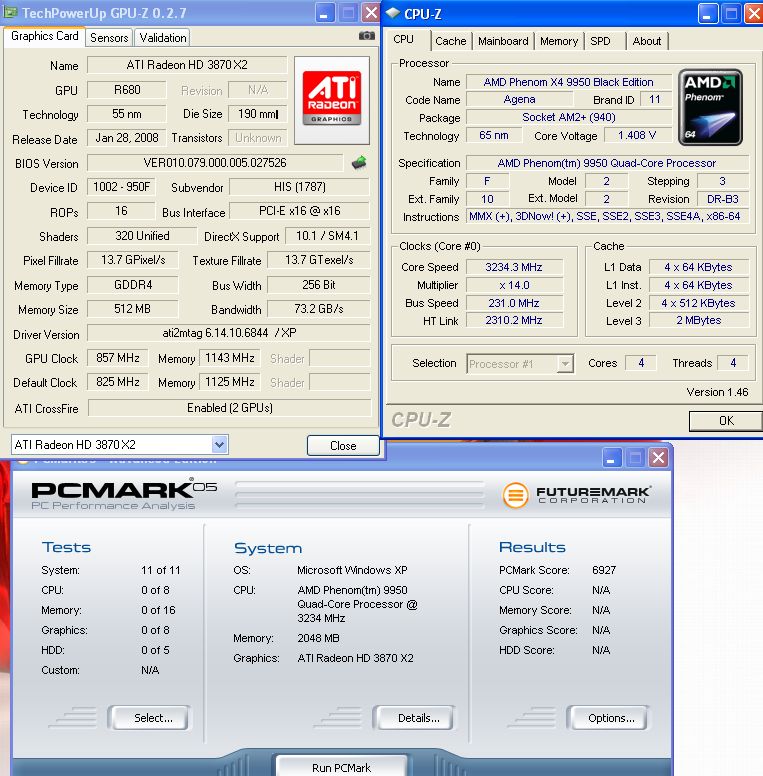This screenshot has width=763, height=776.
Task: Open the Mainboard tab in CPU-Z
Action: tap(503, 41)
